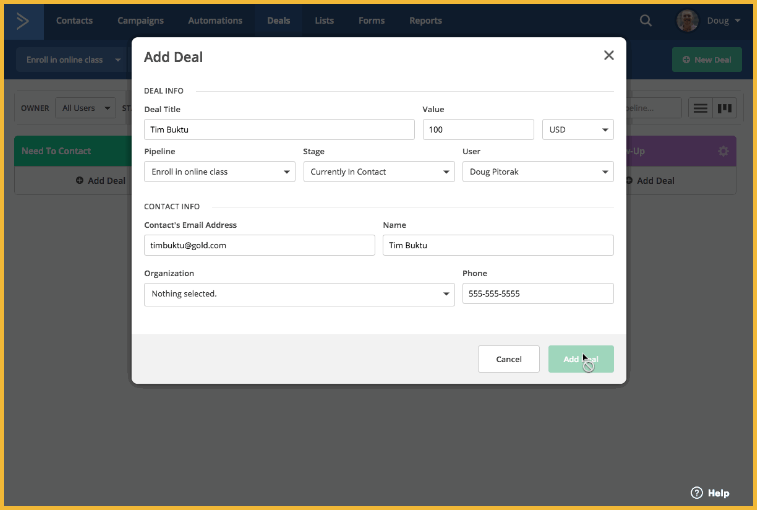The image size is (757, 510).
Task: Click the Deal Title input field
Action: (279, 130)
